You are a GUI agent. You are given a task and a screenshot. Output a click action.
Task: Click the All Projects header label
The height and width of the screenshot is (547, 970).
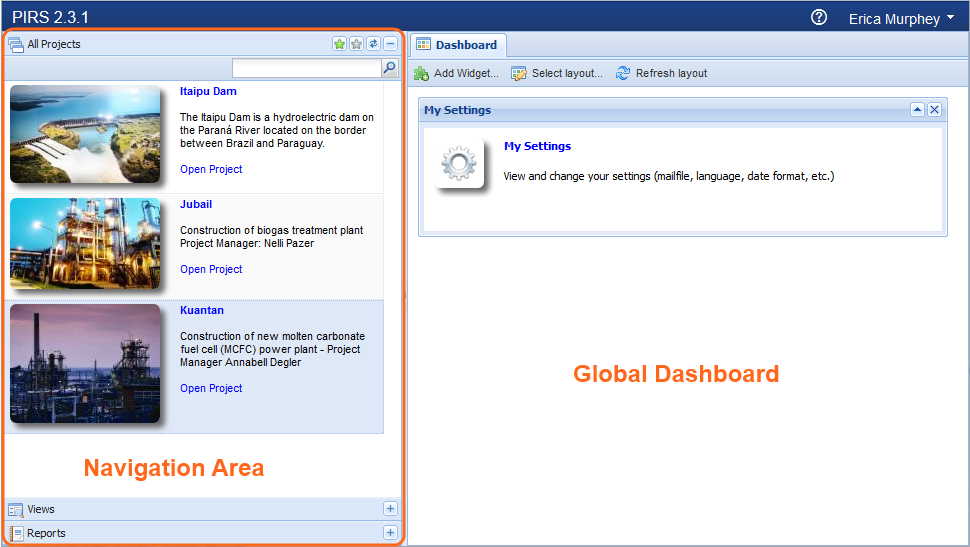point(54,44)
